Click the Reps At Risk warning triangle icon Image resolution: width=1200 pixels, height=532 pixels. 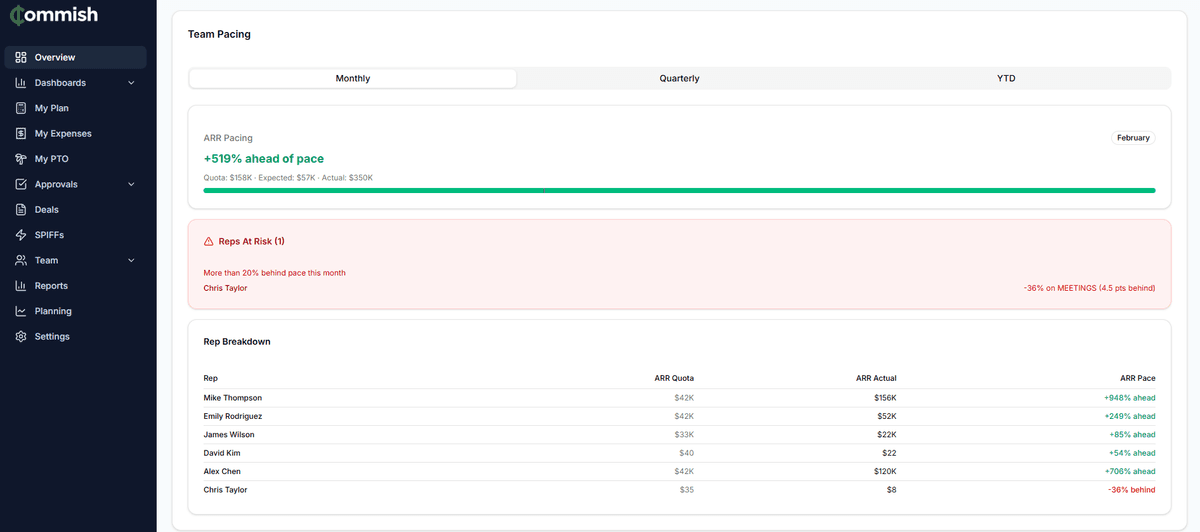(209, 242)
